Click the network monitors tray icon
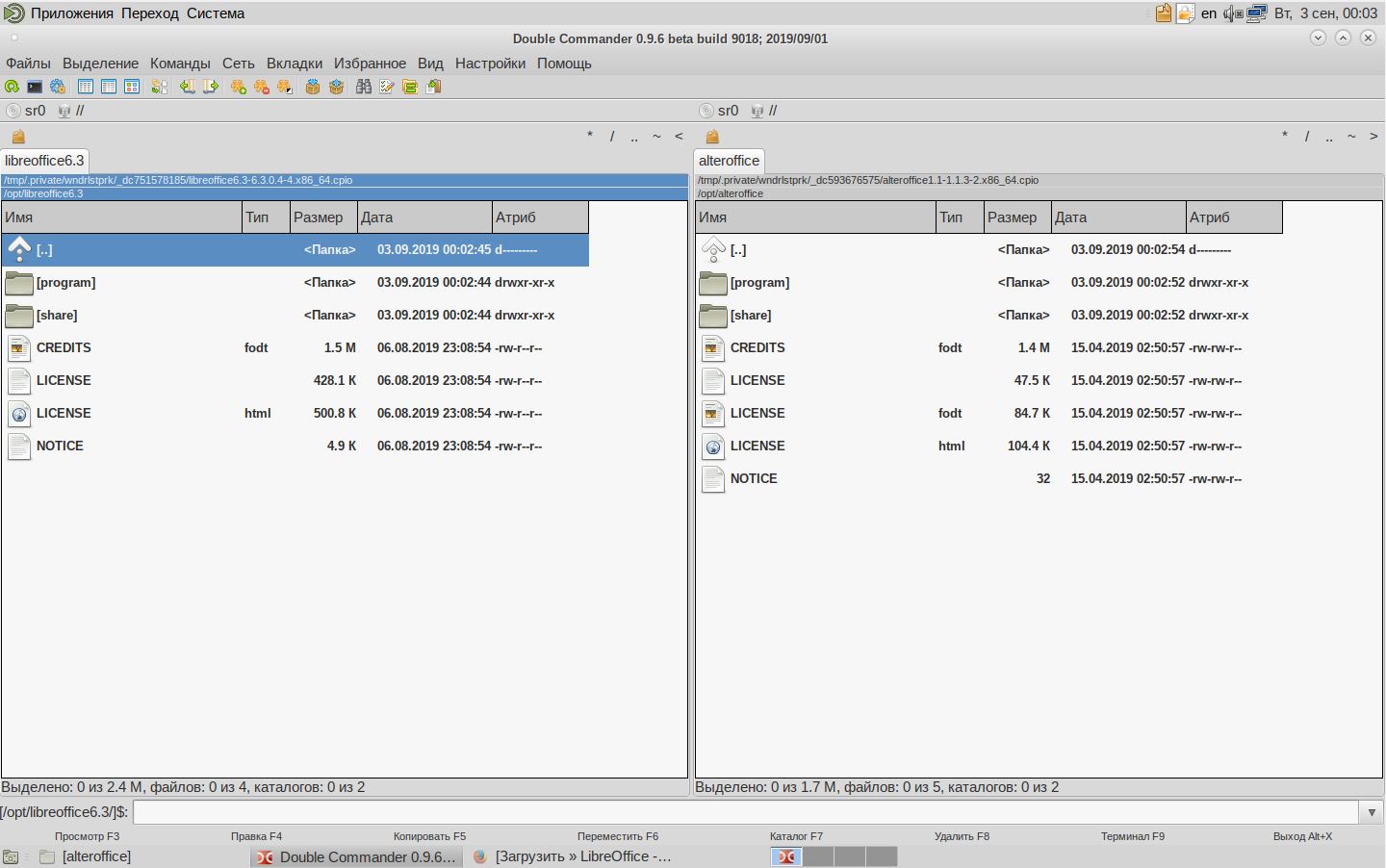 point(1257,13)
